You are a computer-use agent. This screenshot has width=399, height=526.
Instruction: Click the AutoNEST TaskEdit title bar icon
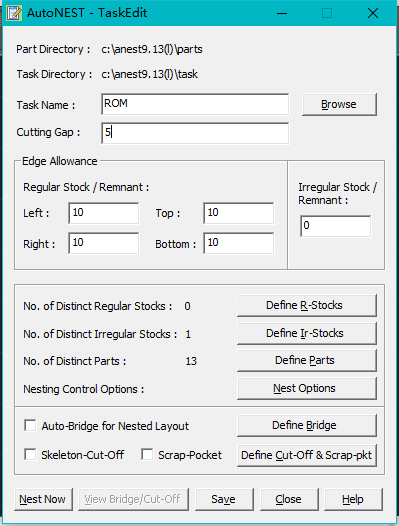(x=14, y=13)
